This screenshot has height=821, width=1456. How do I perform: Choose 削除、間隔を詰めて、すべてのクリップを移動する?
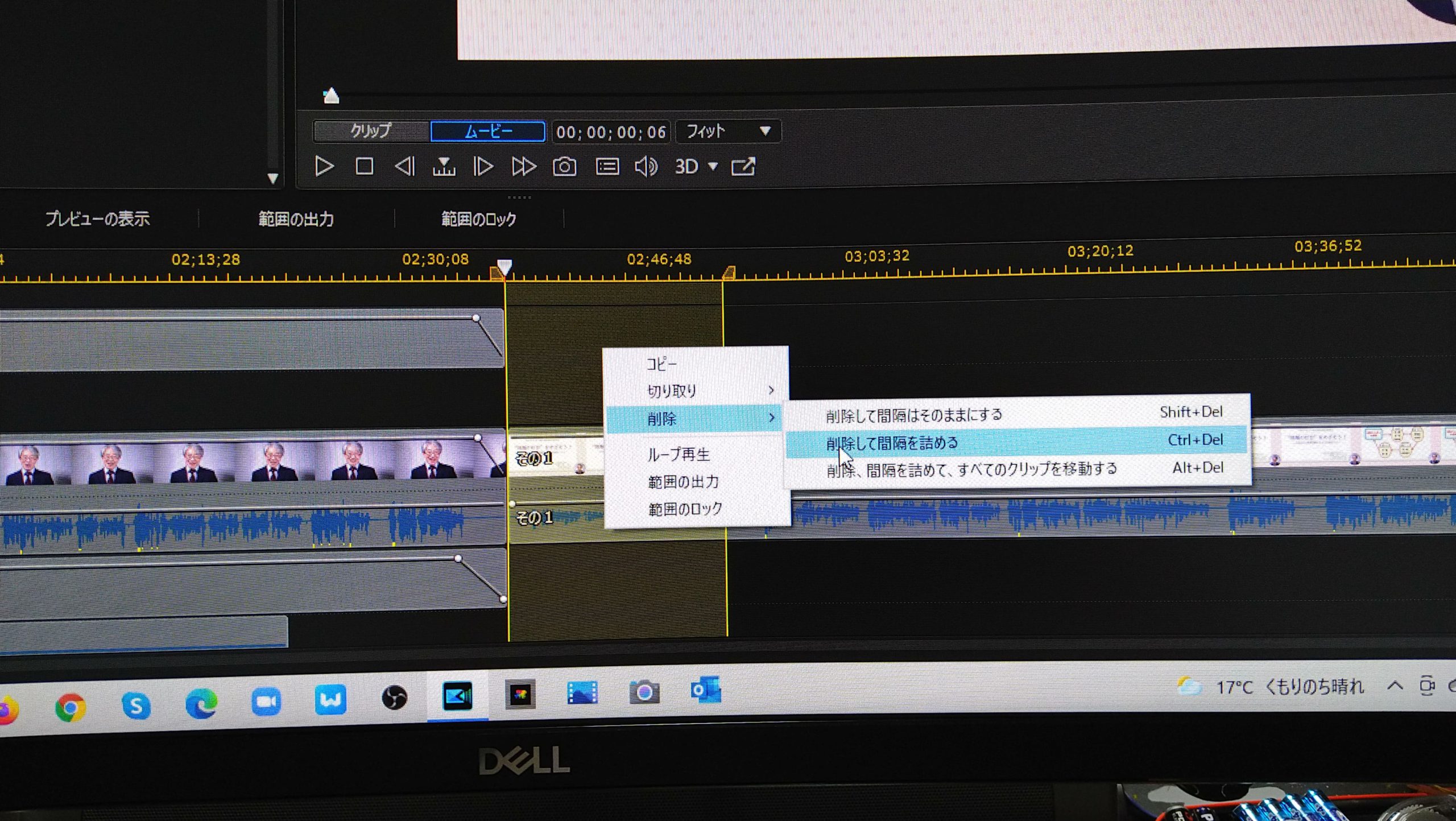1018,469
